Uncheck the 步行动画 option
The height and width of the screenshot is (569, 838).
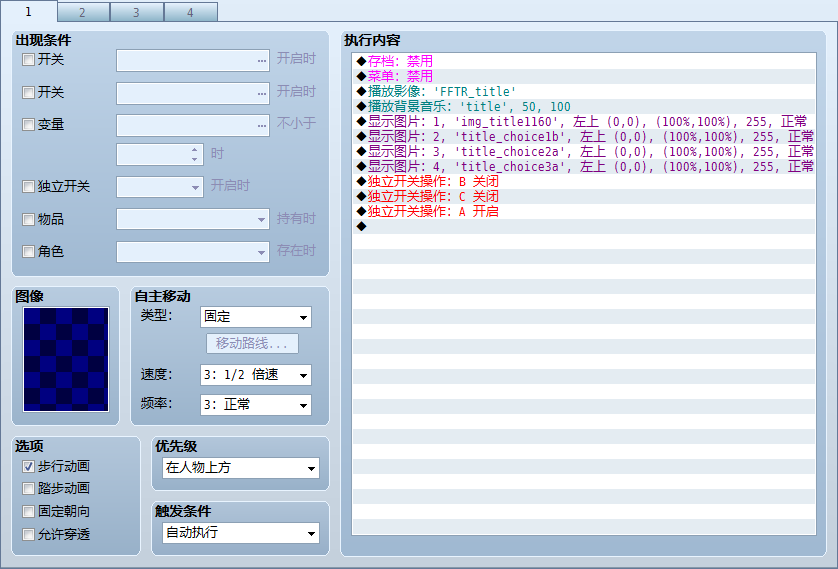(x=28, y=467)
